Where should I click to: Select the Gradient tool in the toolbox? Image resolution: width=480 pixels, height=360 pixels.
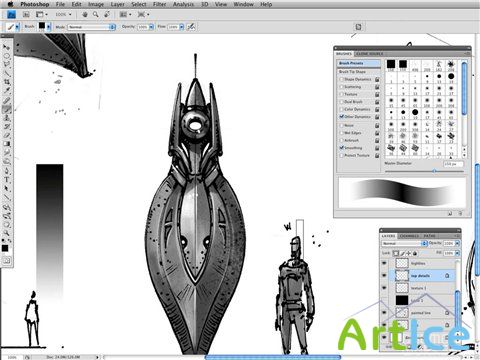(7, 144)
